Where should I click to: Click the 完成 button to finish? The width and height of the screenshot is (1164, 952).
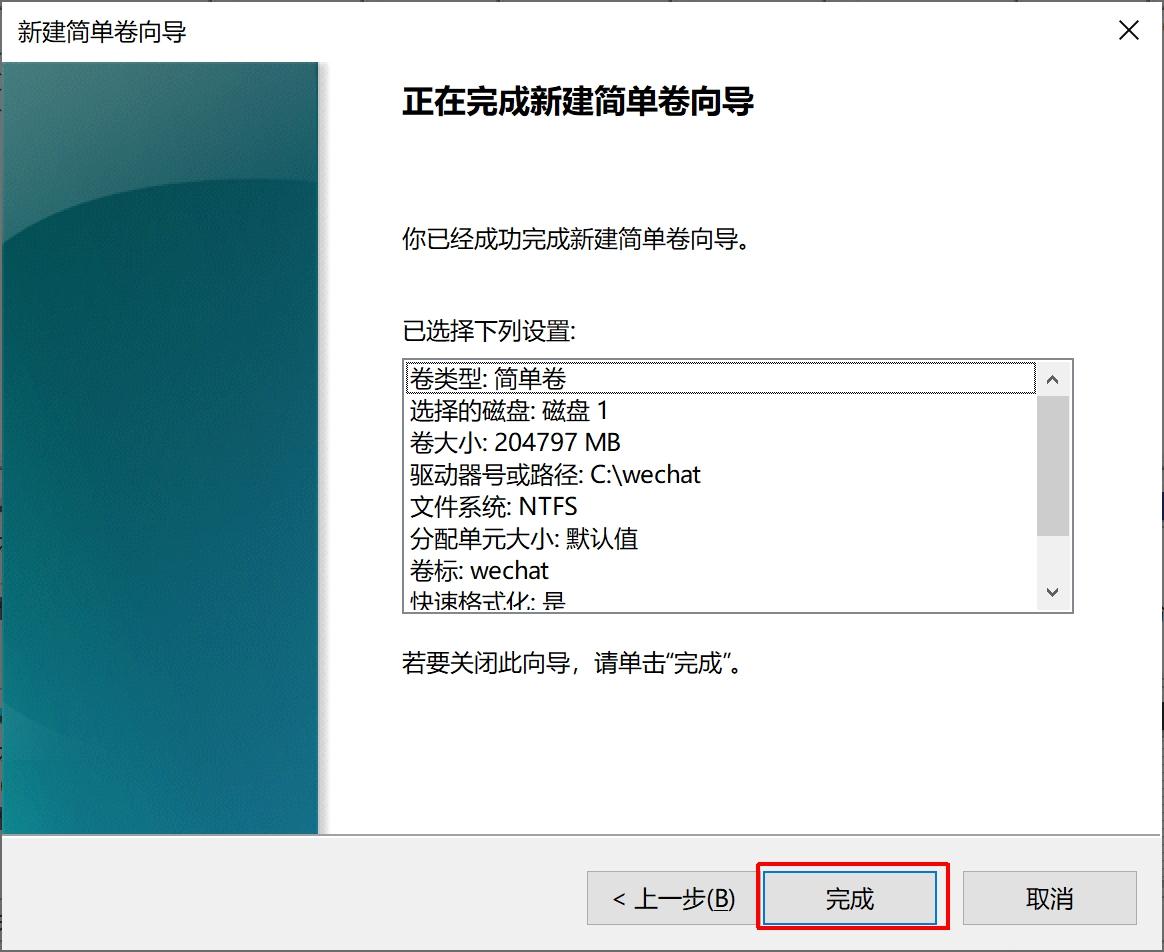[x=850, y=898]
